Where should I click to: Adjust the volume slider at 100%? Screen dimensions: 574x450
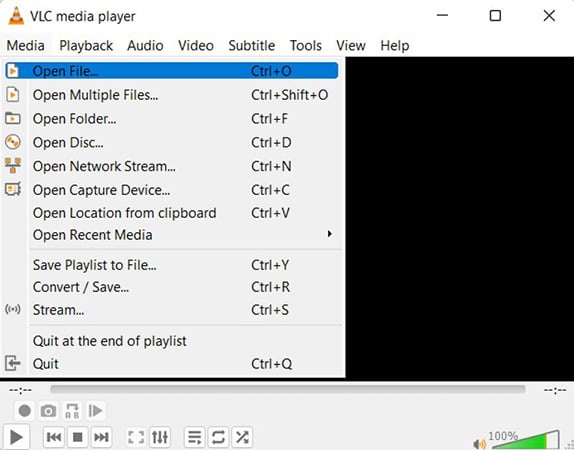pos(525,440)
